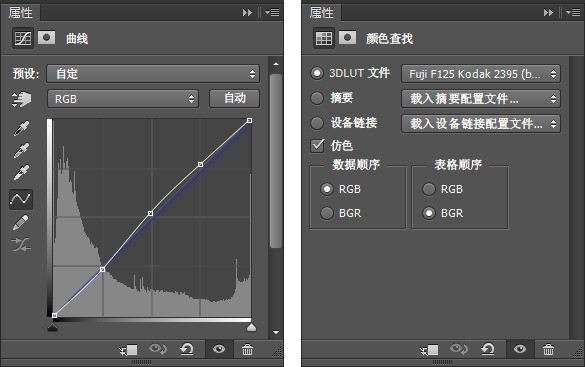Select the pencil draw curve tool
Image resolution: width=585 pixels, height=367 pixels.
pos(21,222)
